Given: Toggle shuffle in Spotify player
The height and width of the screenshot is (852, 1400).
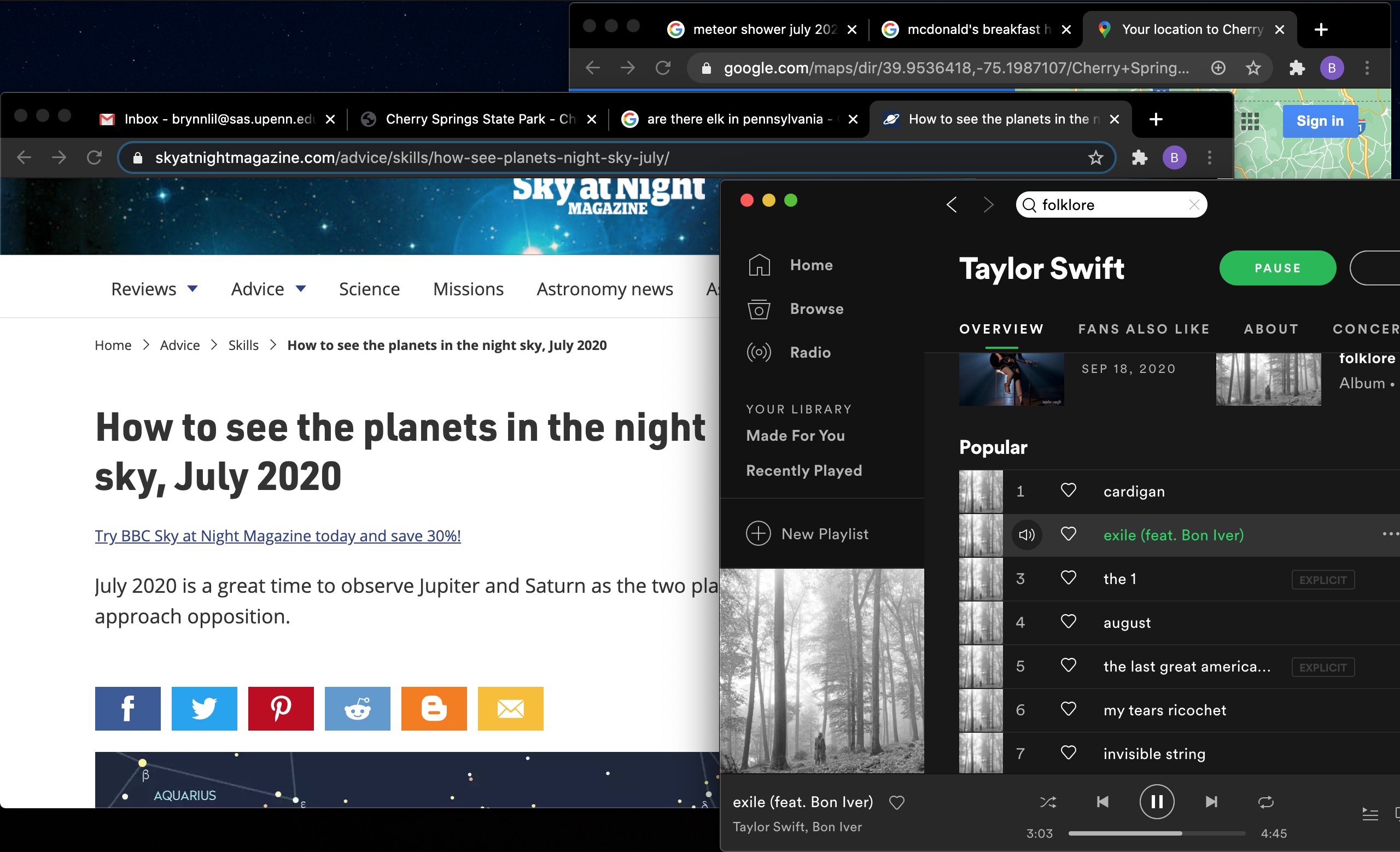Looking at the screenshot, I should coord(1048,802).
